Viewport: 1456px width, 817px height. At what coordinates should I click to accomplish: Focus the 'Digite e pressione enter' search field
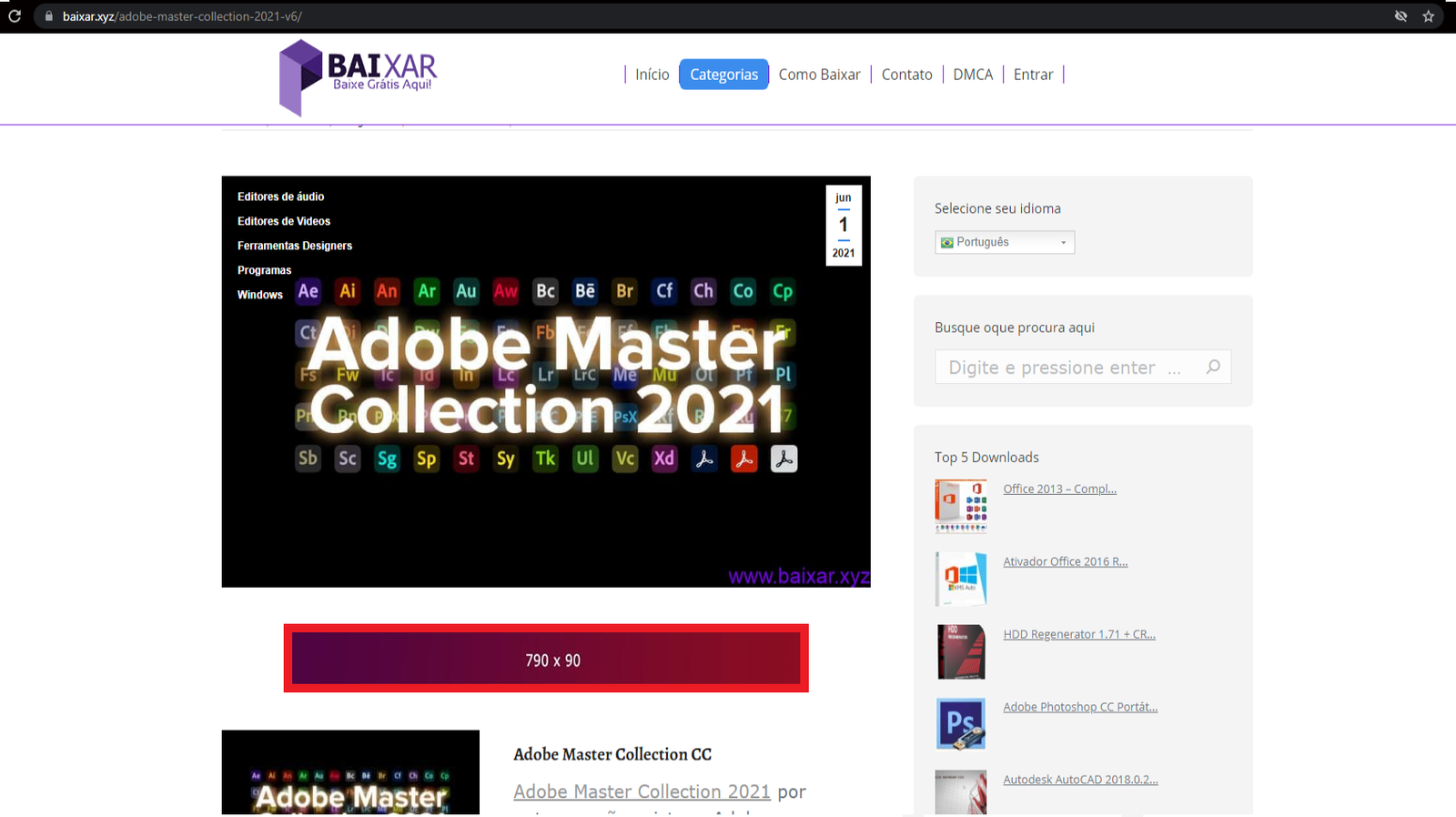[1065, 368]
